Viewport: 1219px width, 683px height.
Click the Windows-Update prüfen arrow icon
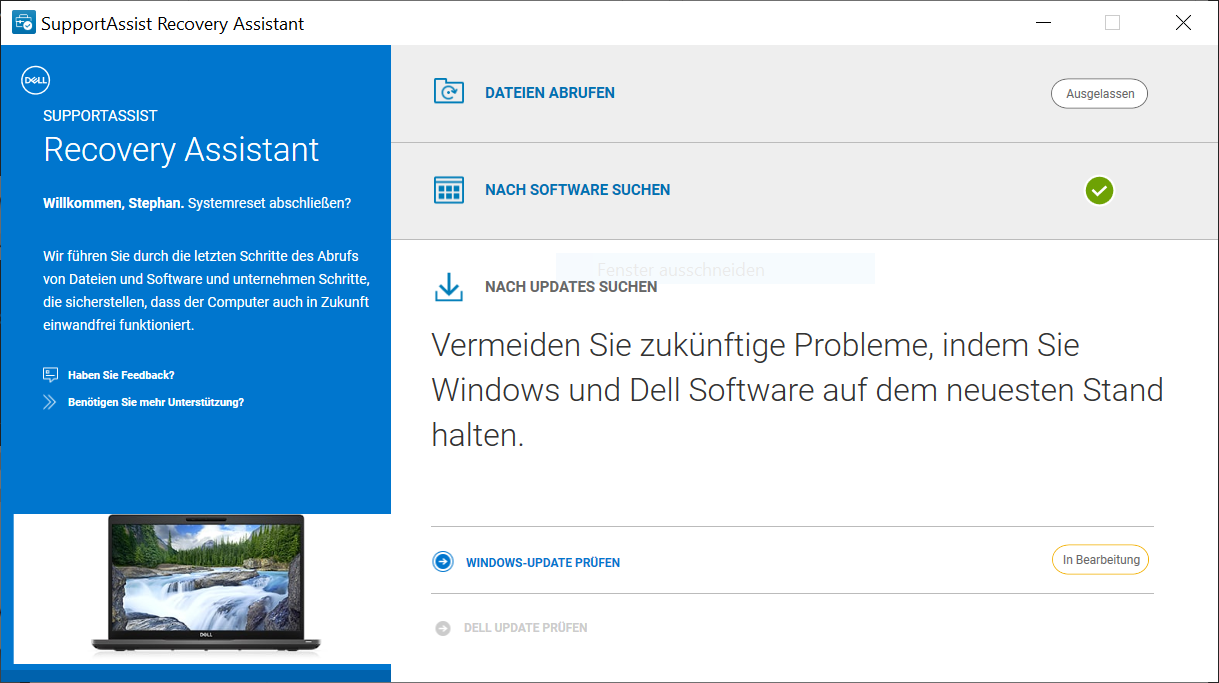coord(443,562)
